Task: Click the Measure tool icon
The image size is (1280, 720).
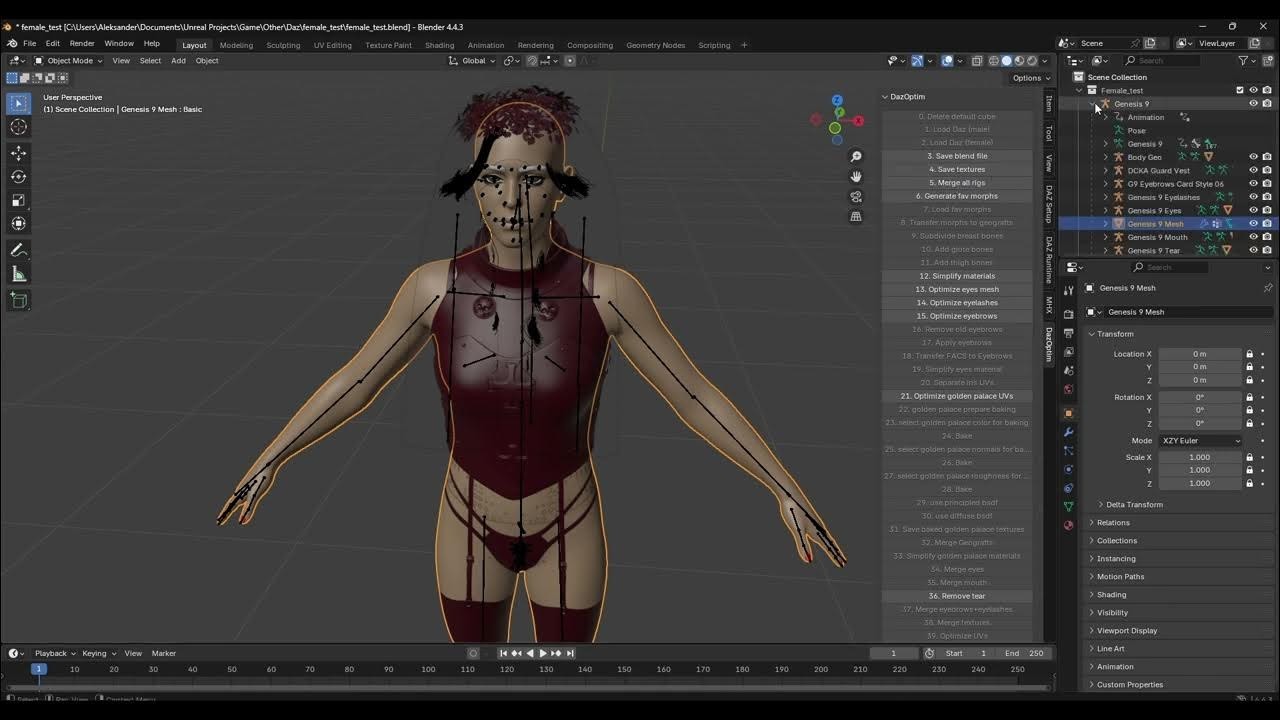Action: tap(19, 274)
